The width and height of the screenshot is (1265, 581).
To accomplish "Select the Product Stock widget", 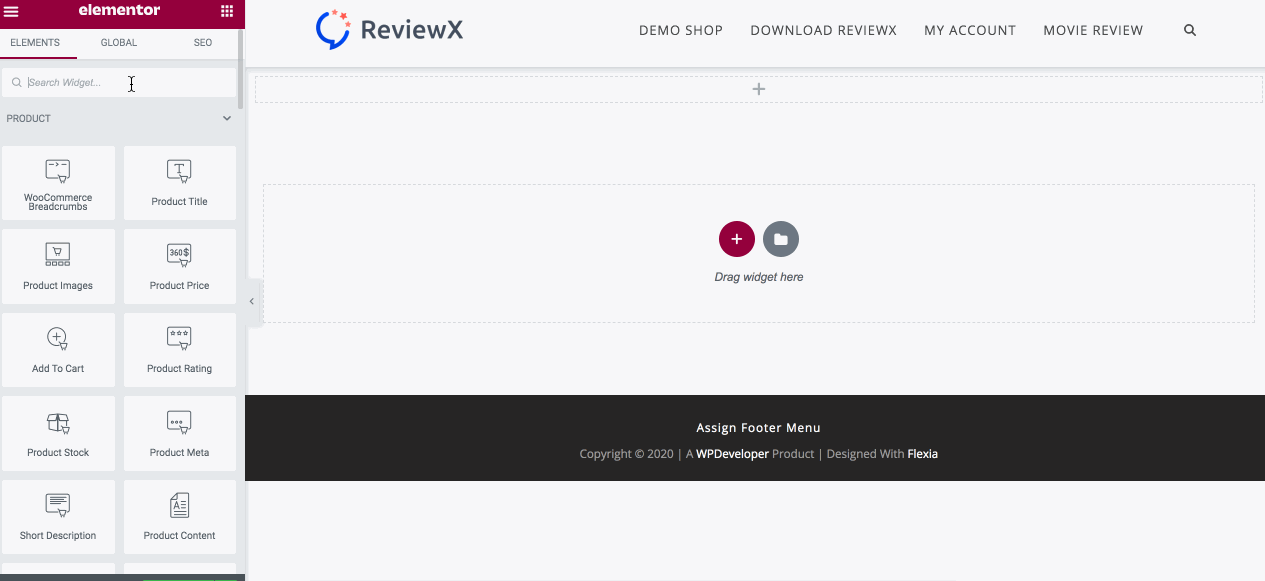I will coord(58,434).
